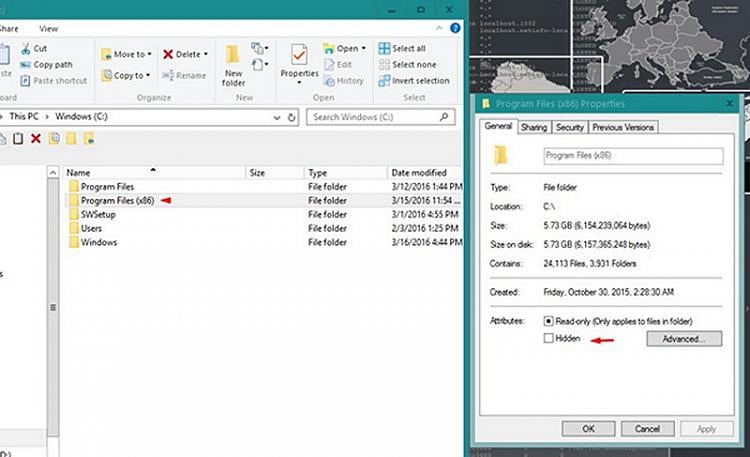
Task: Click This PC in the breadcrumb
Action: [x=24, y=116]
